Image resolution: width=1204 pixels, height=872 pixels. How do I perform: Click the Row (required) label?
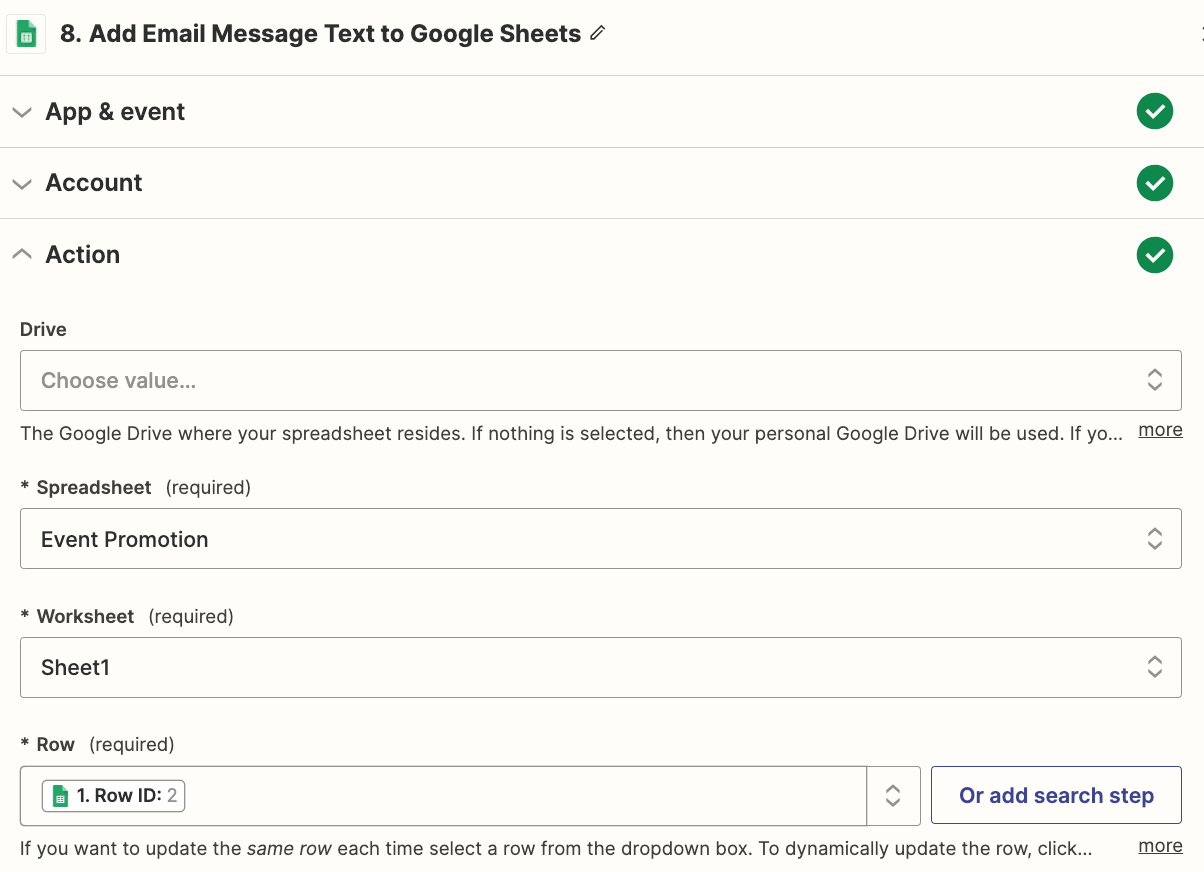pyautogui.click(x=97, y=744)
